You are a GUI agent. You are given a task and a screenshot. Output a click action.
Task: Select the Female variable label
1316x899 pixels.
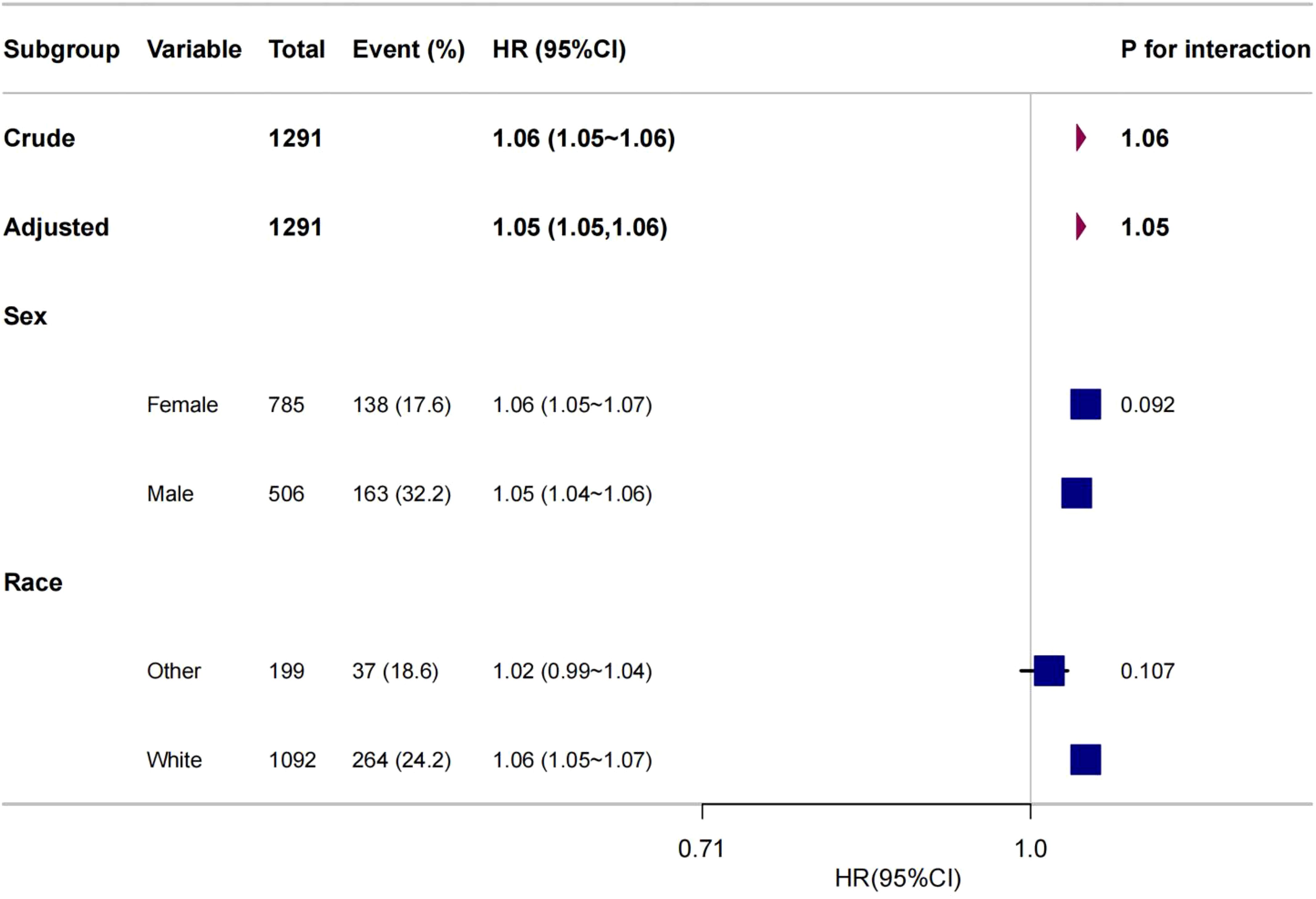(x=182, y=404)
